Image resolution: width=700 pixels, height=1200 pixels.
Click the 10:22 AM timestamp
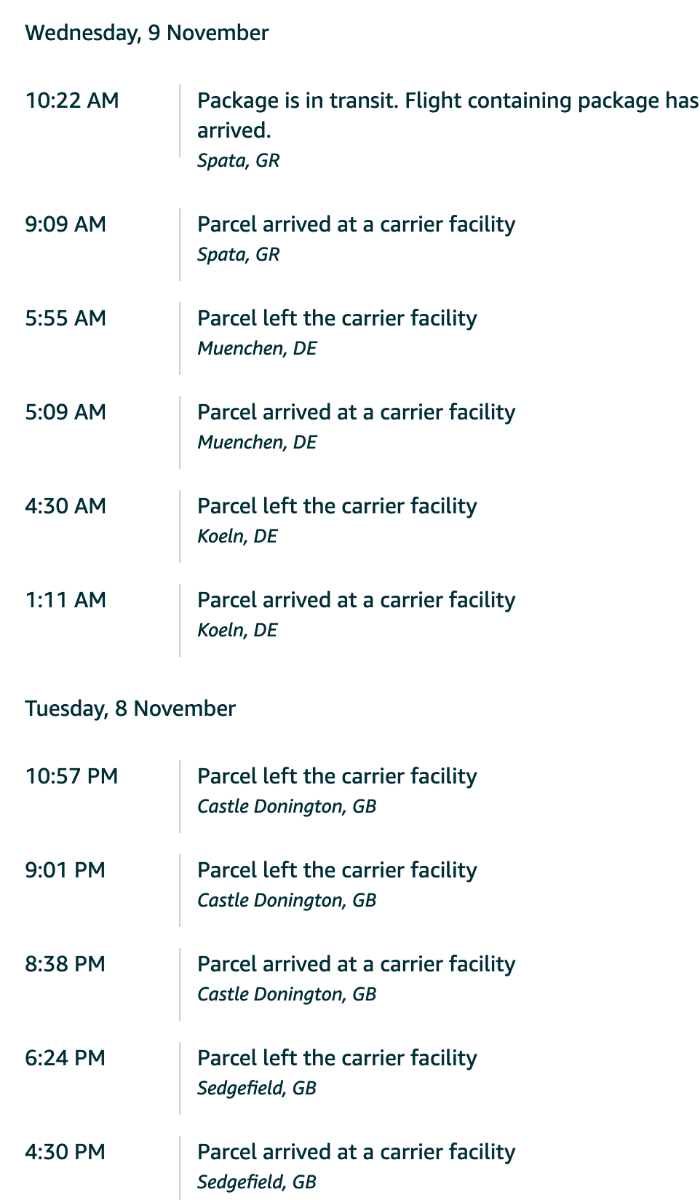[x=72, y=100]
